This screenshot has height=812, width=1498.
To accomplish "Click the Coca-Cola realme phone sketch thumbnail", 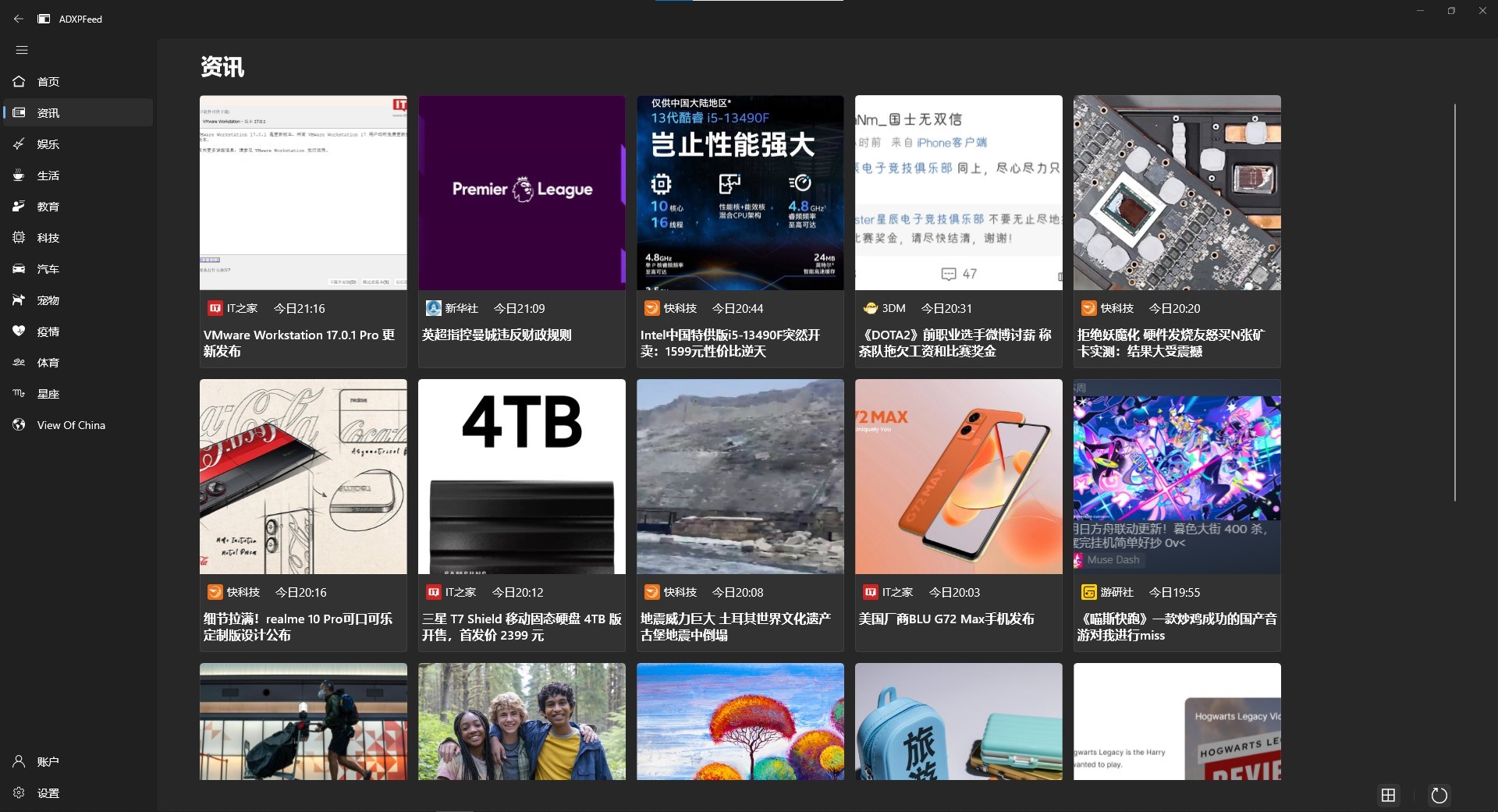I will point(304,477).
